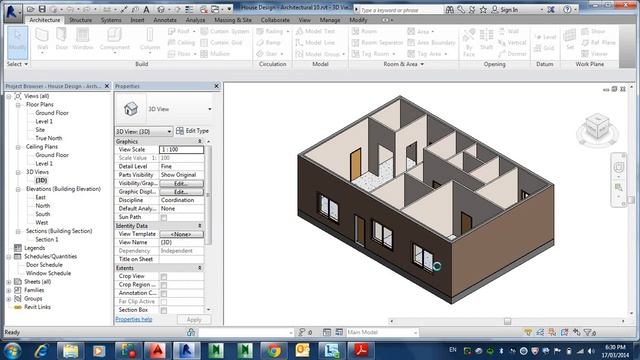Click the Save icon in quick access toolbar
Screen dimensions: 640x360
(42, 9)
